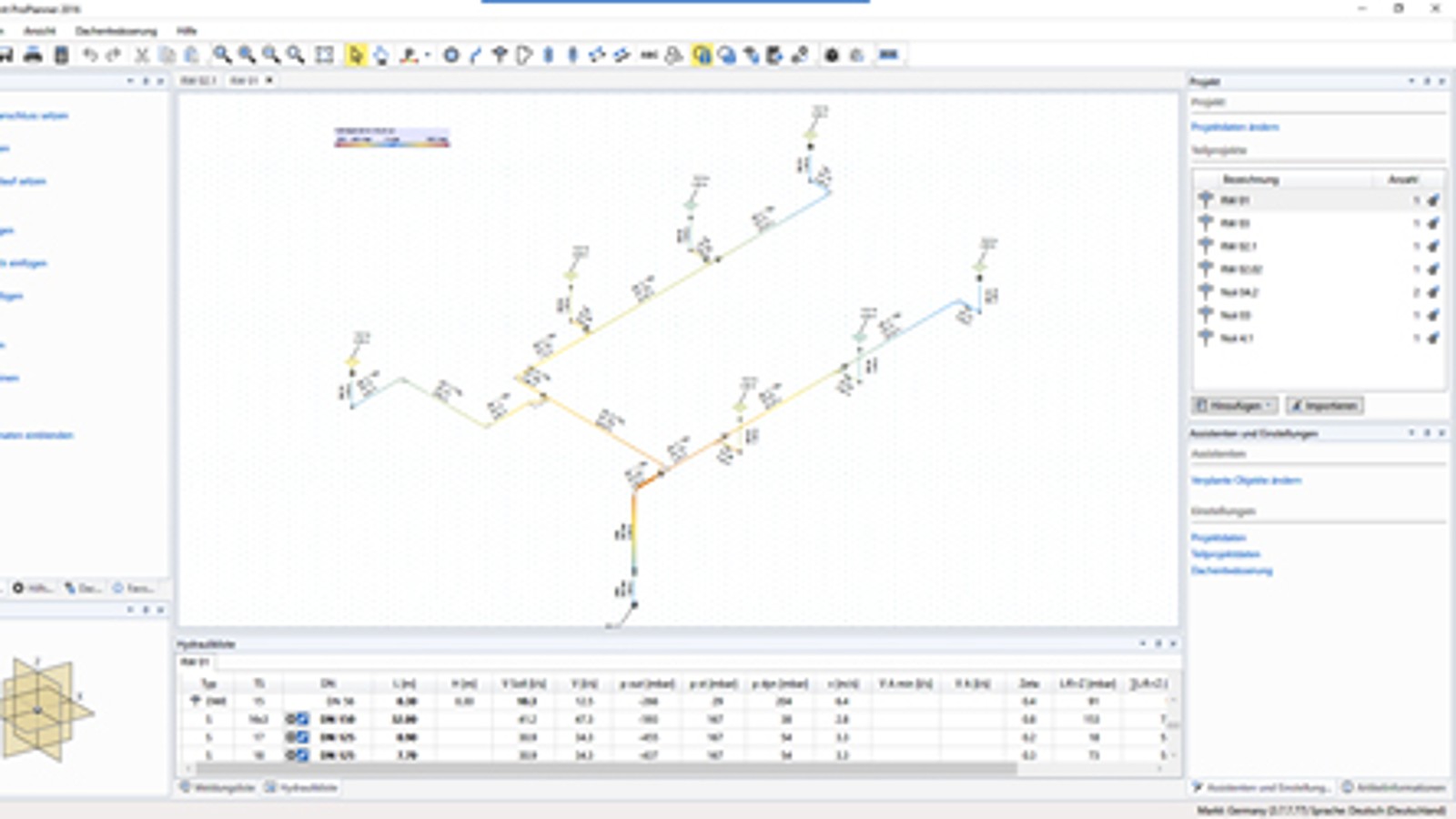This screenshot has height=819, width=1456.
Task: Click the Undo icon in the toolbar
Action: (88, 55)
